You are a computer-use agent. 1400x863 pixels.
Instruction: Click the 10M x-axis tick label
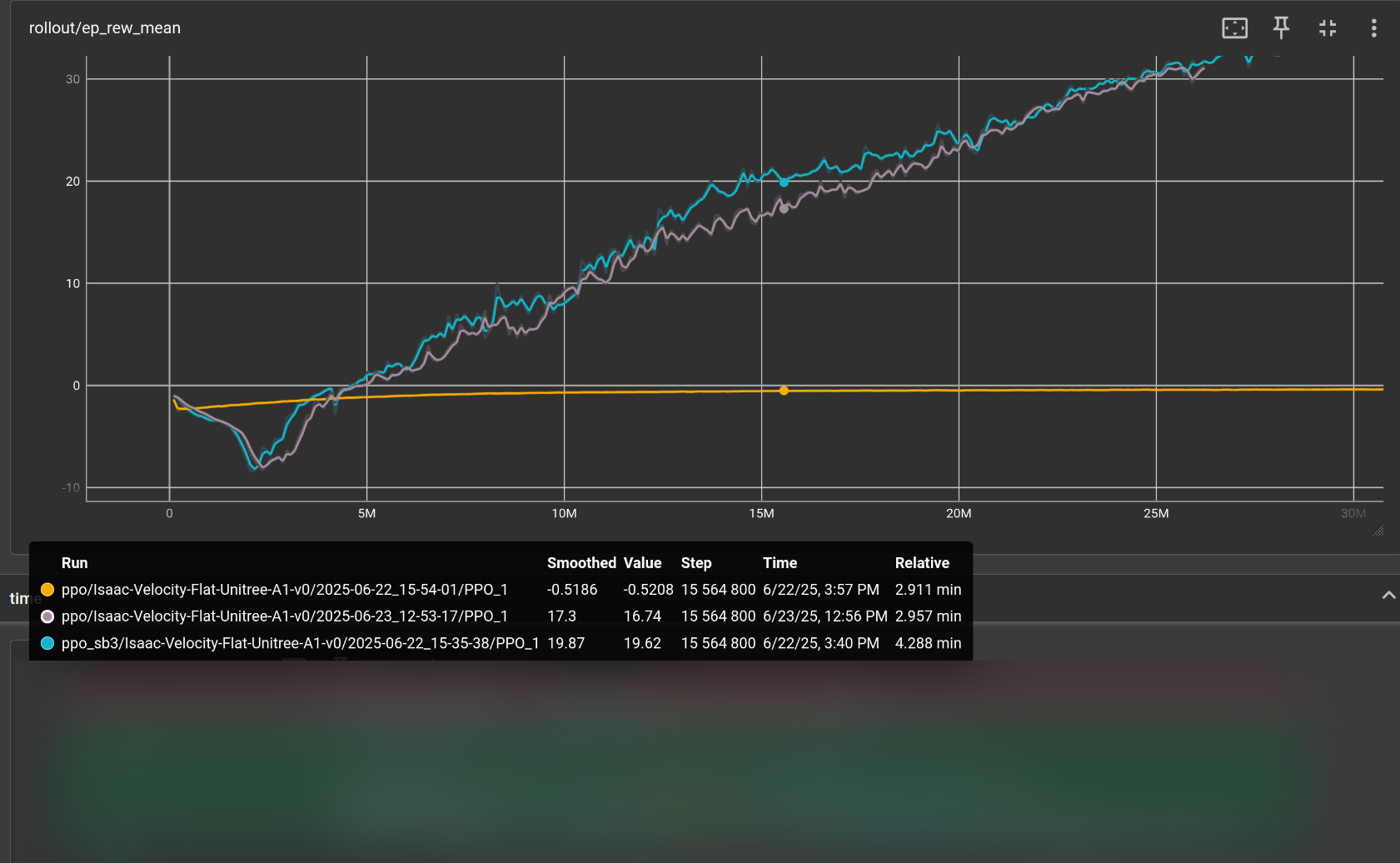coord(564,513)
